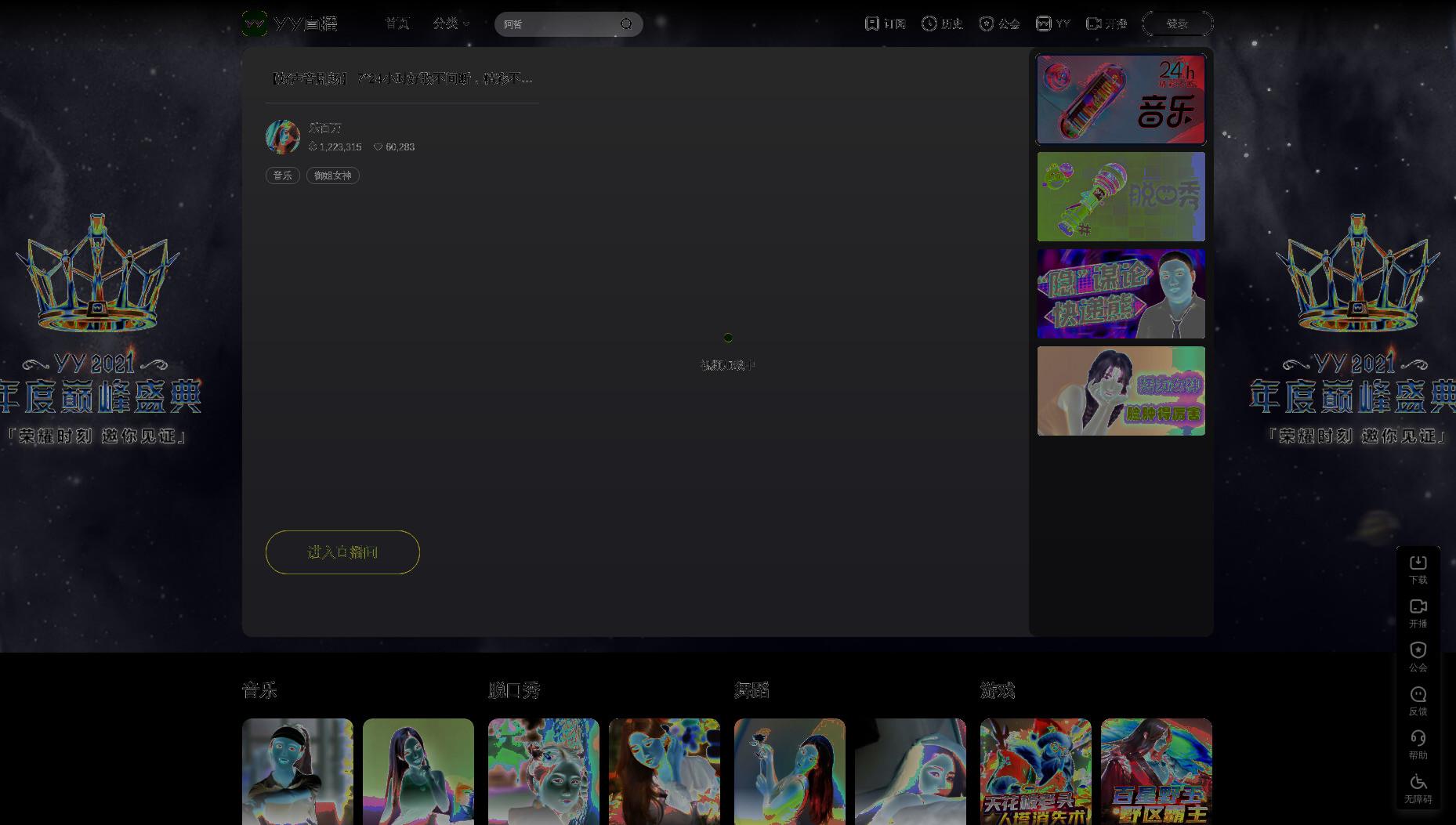Open second stream card under 舞蹈
Image resolution: width=1456 pixels, height=825 pixels.
911,772
